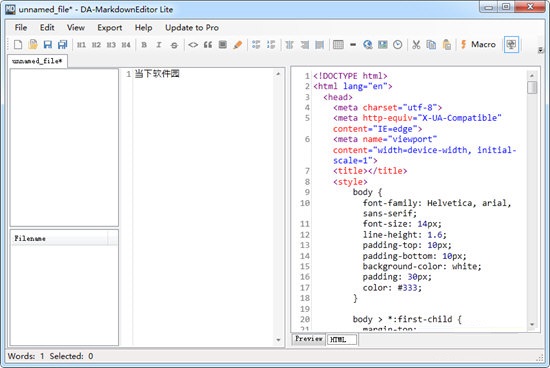550x368 pixels.
Task: Click the editor scrollbar down arrow
Action: [x=278, y=340]
